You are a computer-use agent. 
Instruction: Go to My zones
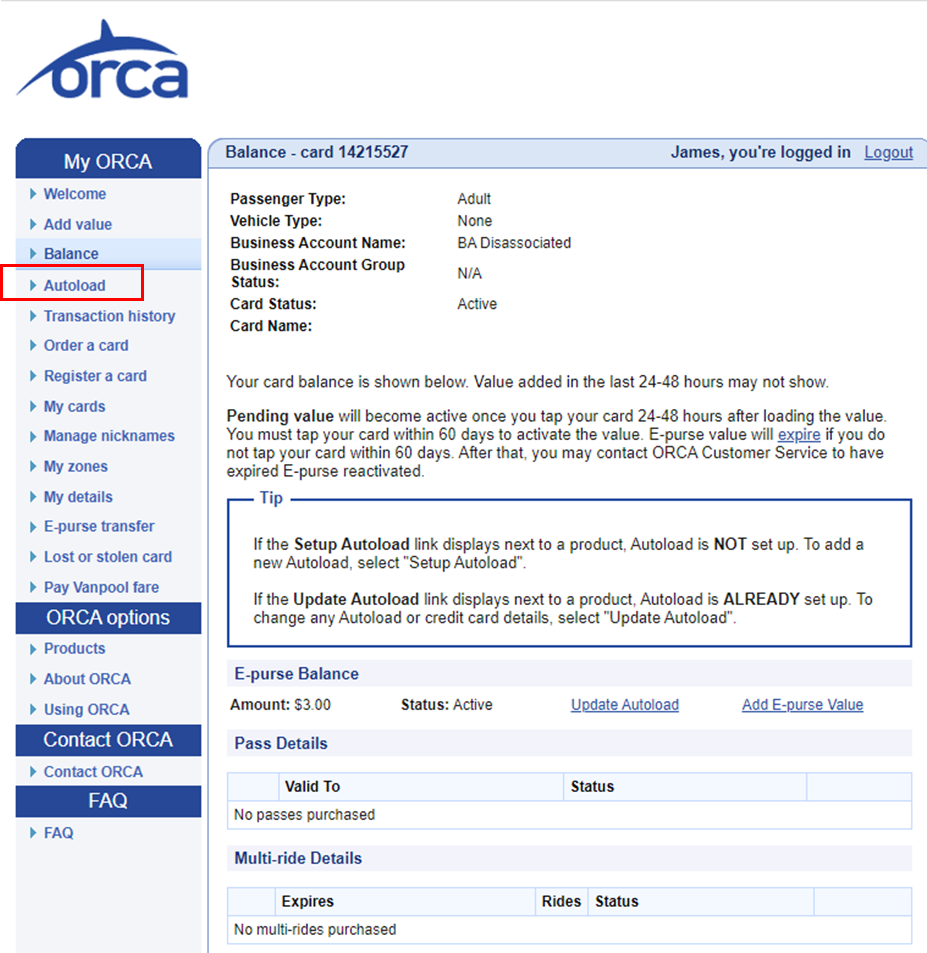click(76, 466)
